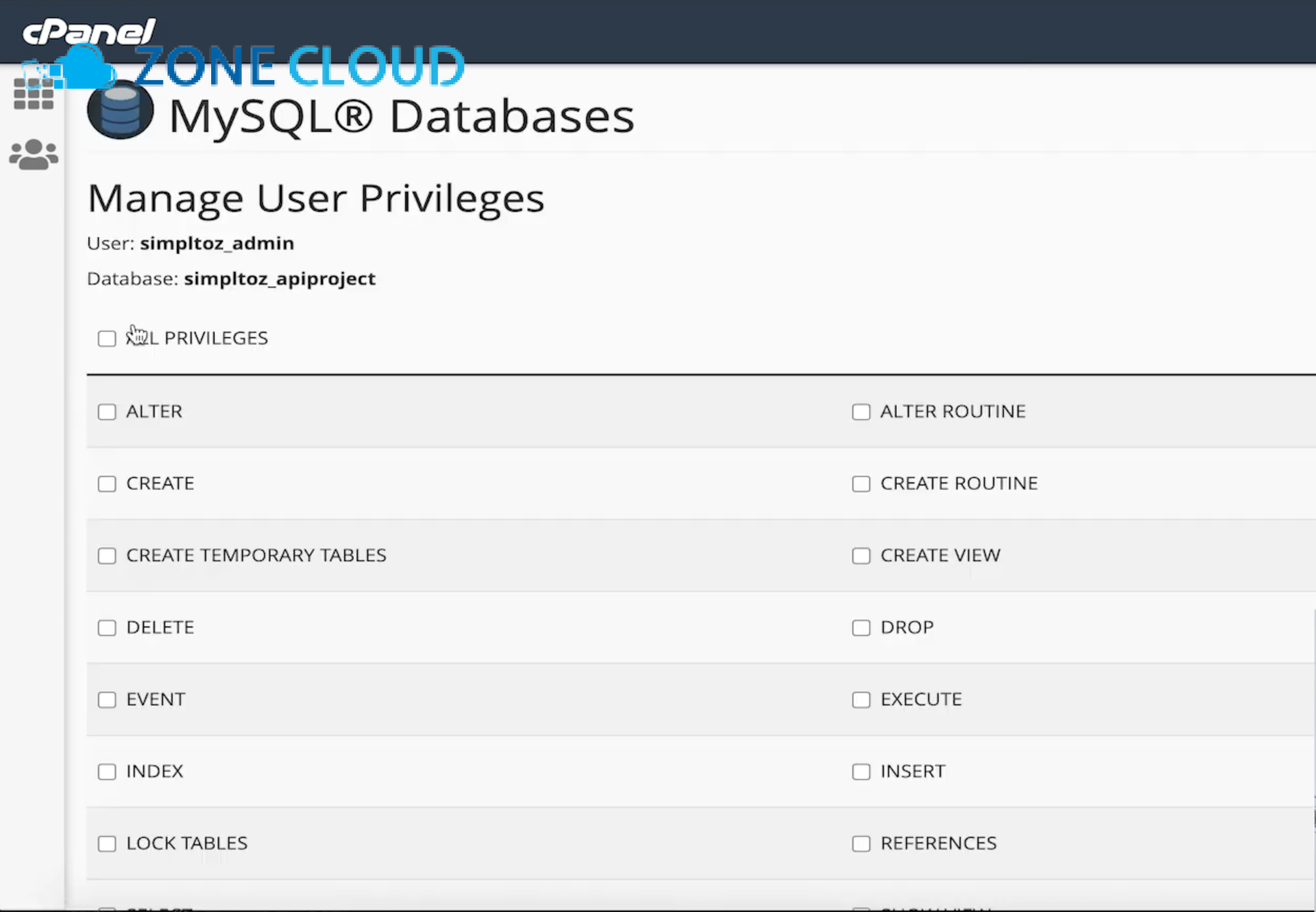Click the CREATE TEMPORARY TABLES label
This screenshot has width=1316, height=912.
click(256, 556)
